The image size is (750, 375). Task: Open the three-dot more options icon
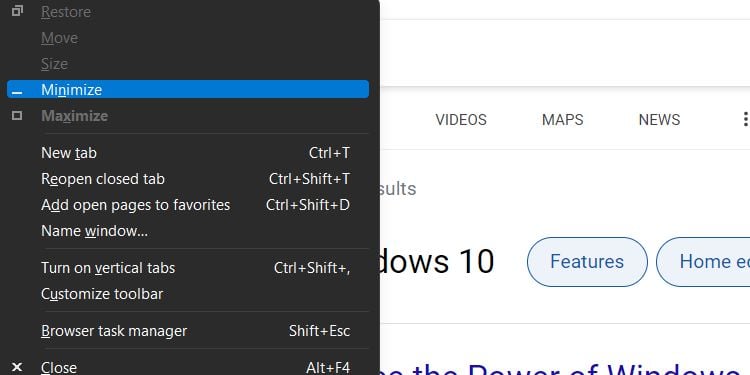(745, 120)
